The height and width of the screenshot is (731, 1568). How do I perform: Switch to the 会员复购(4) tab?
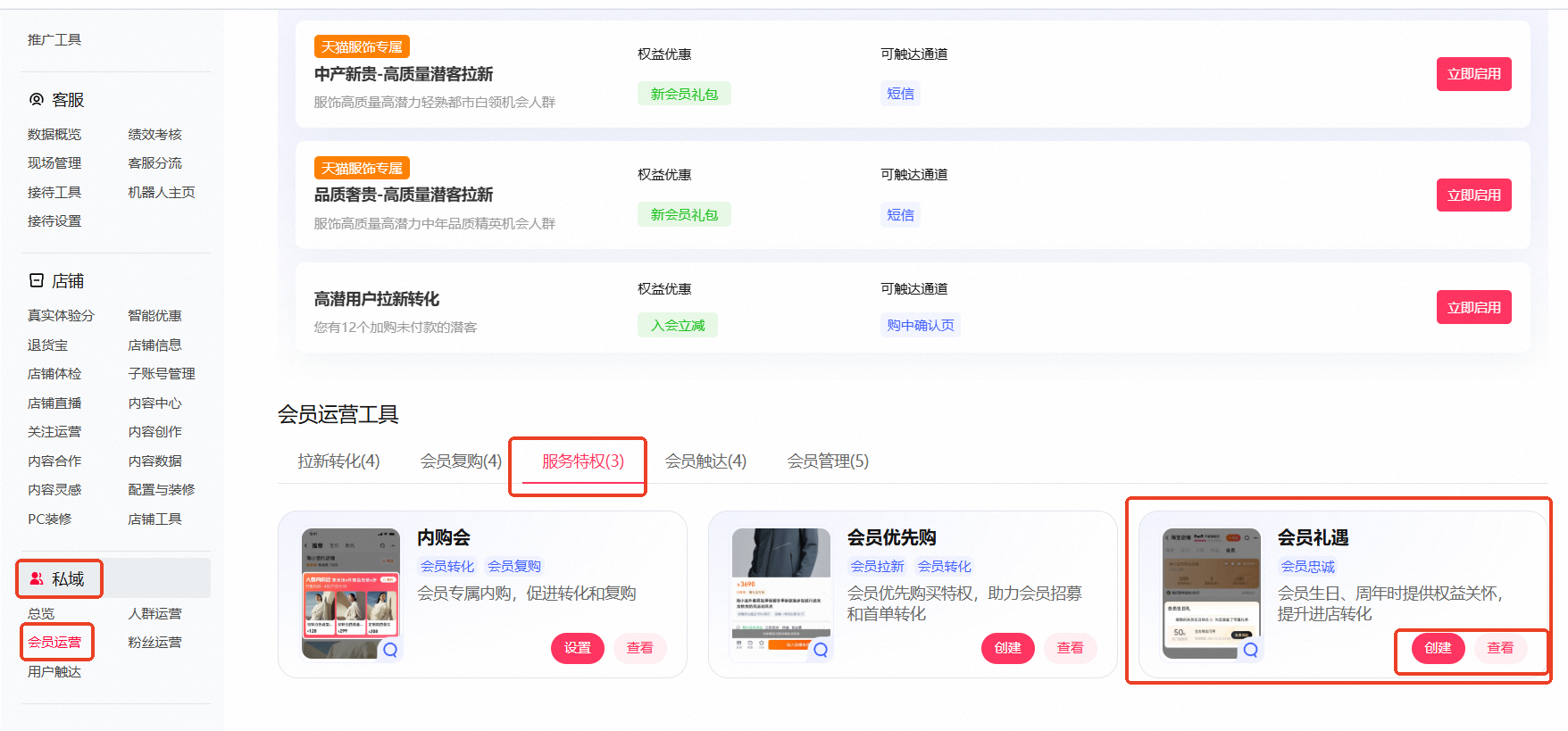point(461,461)
